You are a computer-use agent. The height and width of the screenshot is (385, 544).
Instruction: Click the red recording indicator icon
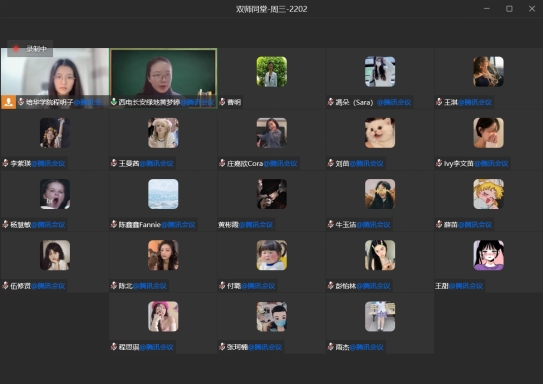16,49
